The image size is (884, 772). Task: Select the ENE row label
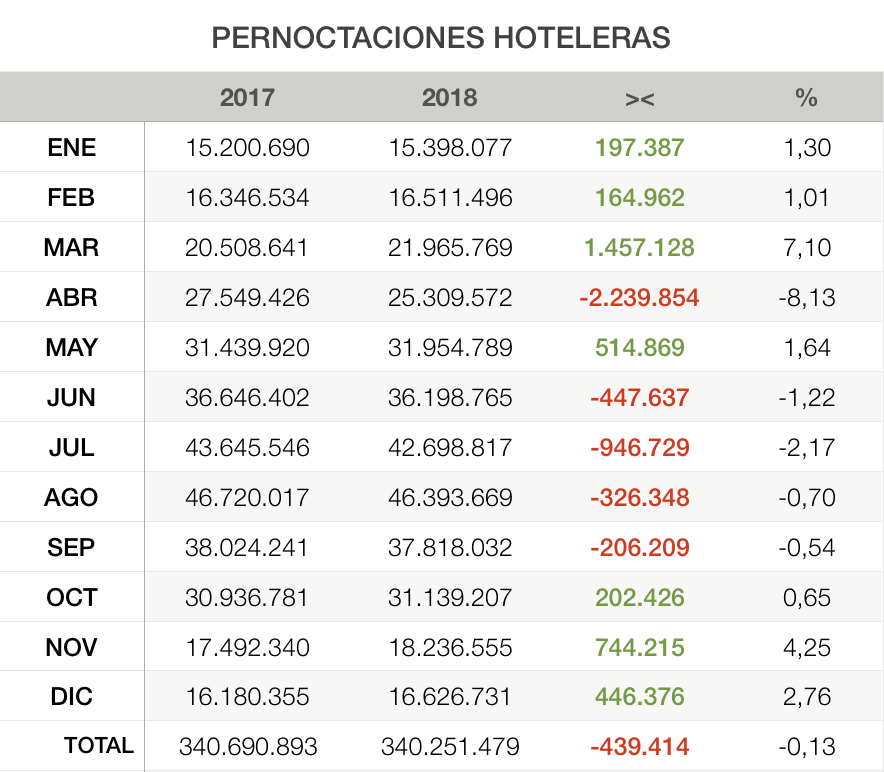(72, 148)
